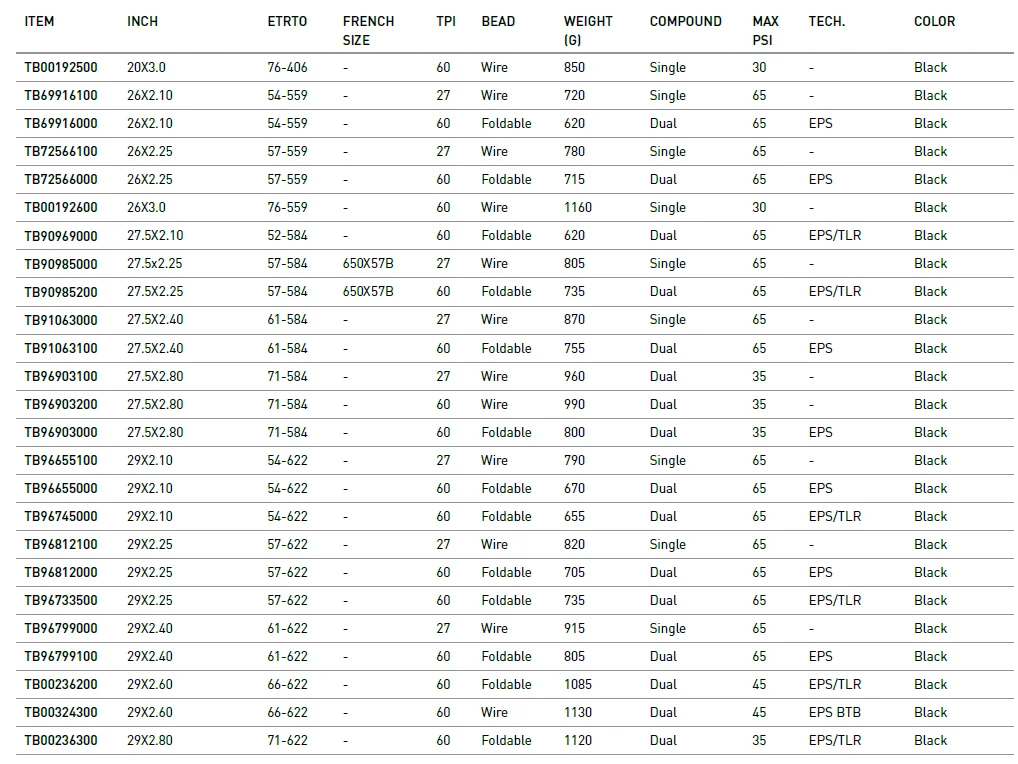Image resolution: width=1018 pixels, height=764 pixels.
Task: Click the TECH. column header
Action: pyautogui.click(x=826, y=21)
